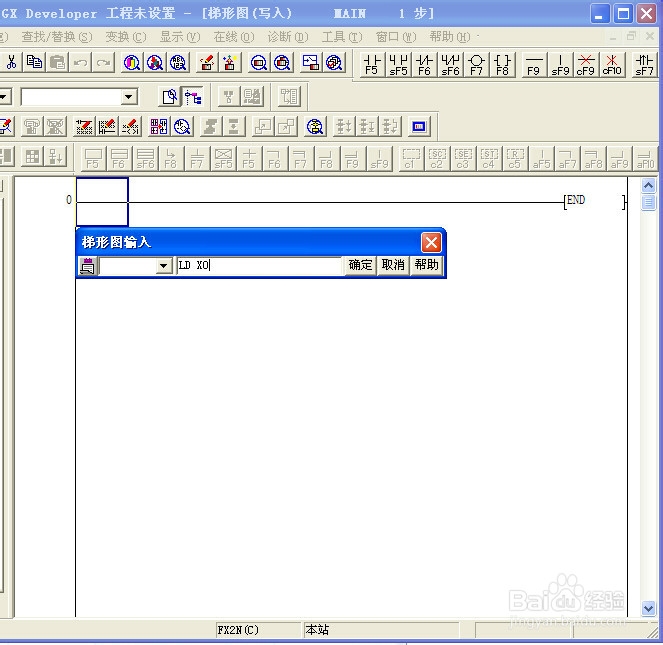Insert closed branch contact sF6 icon
This screenshot has width=663, height=645.
(450, 65)
